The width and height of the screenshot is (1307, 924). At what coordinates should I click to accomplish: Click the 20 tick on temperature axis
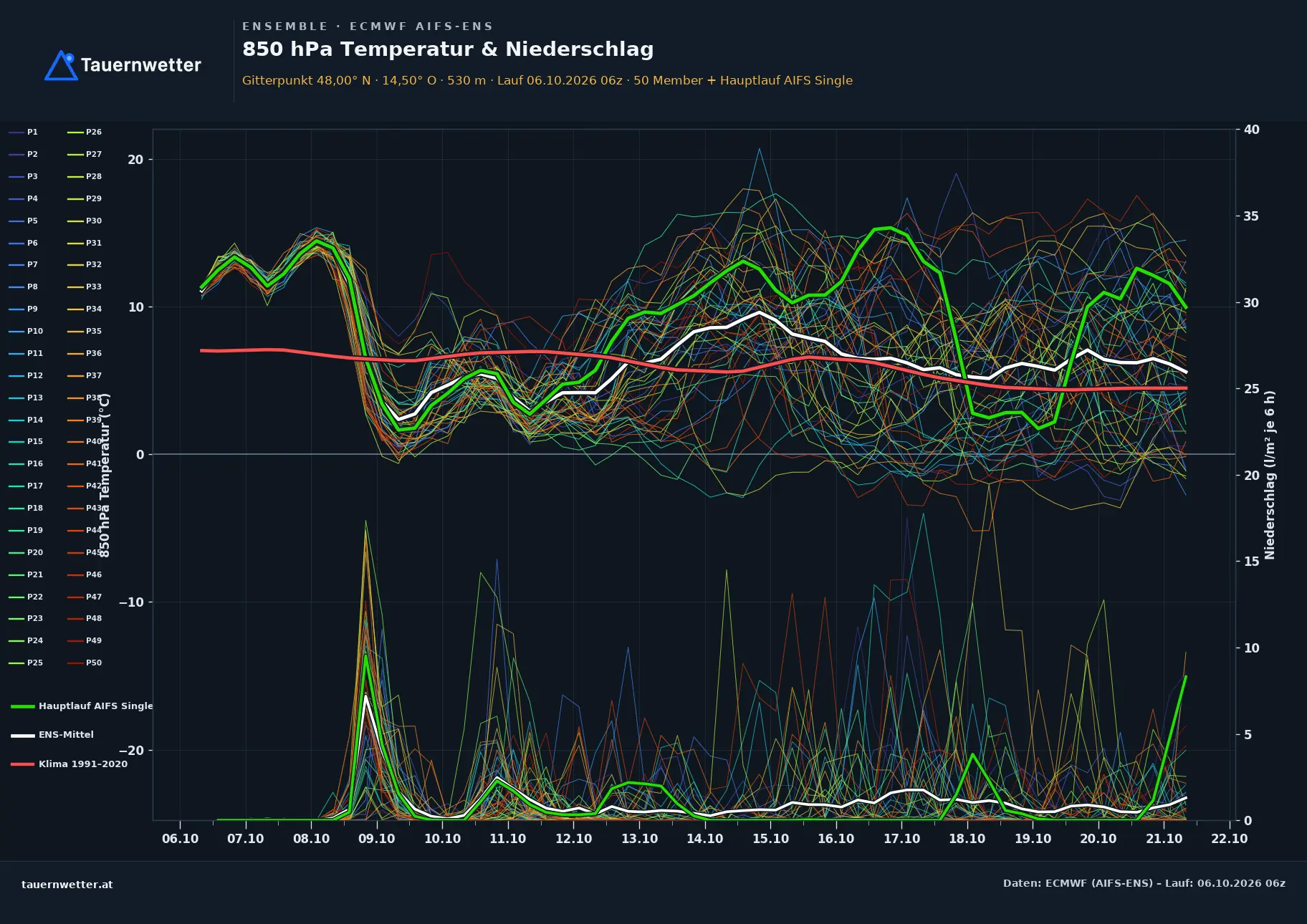135,160
